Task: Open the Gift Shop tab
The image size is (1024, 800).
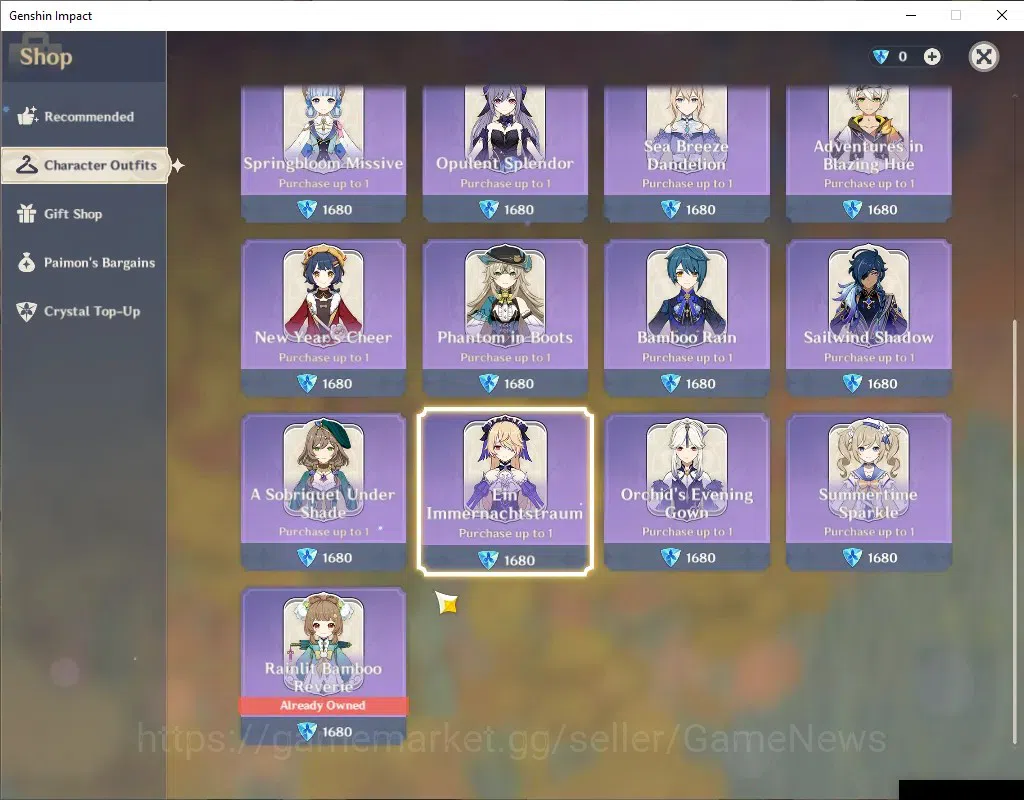Action: [84, 214]
